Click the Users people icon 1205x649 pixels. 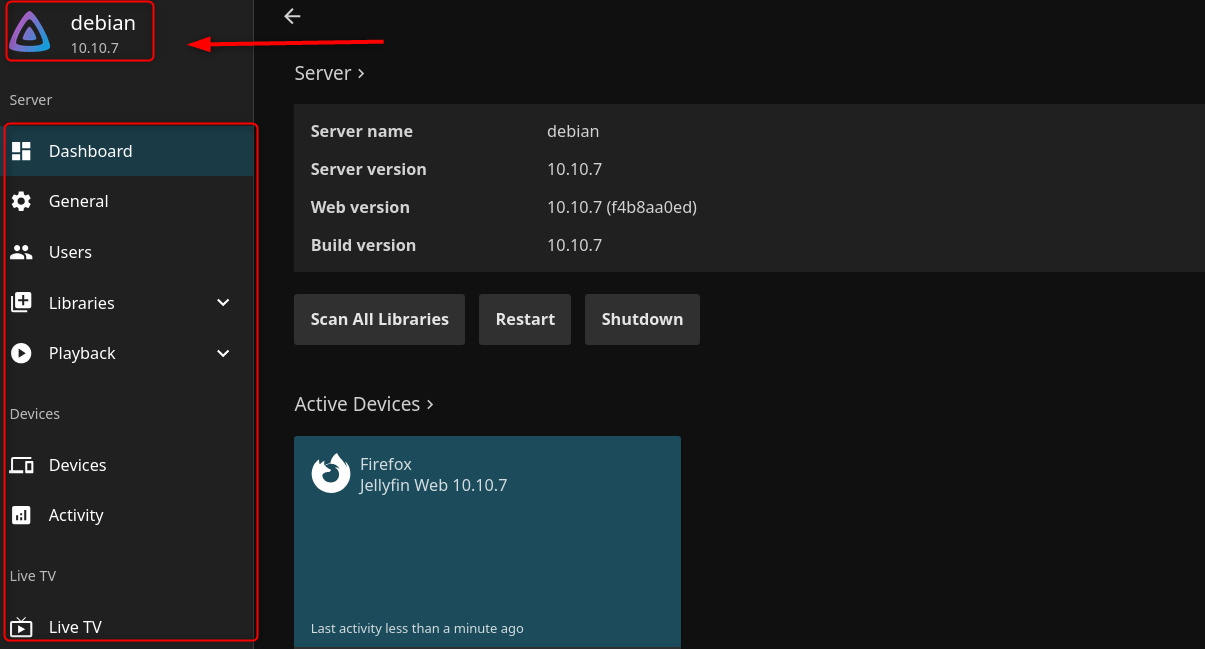pyautogui.click(x=21, y=252)
